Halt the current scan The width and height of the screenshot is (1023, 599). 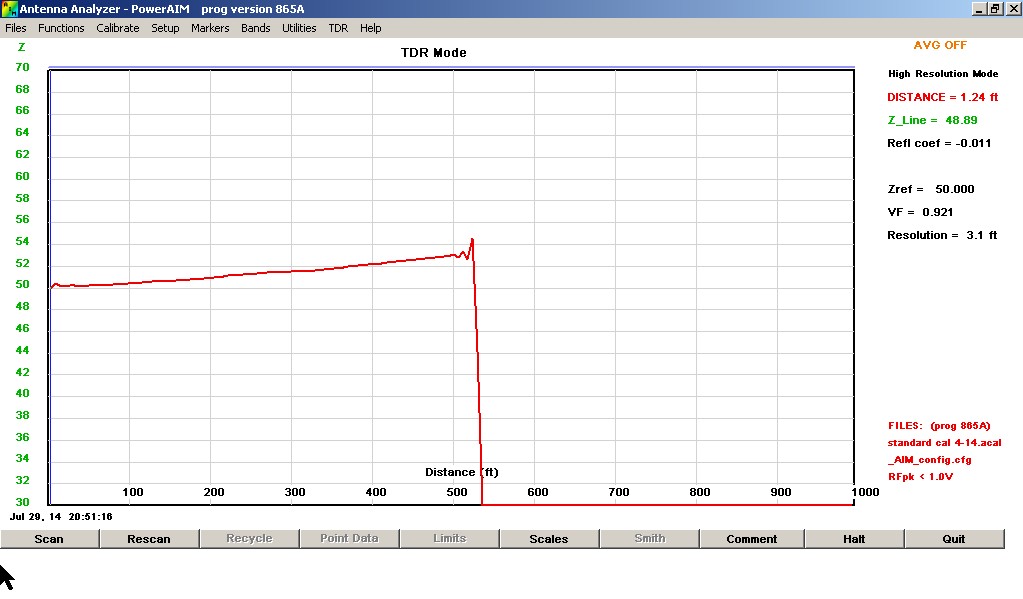coord(854,539)
